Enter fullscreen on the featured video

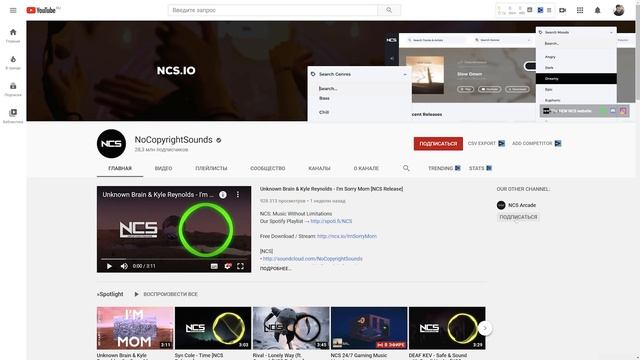[240, 266]
